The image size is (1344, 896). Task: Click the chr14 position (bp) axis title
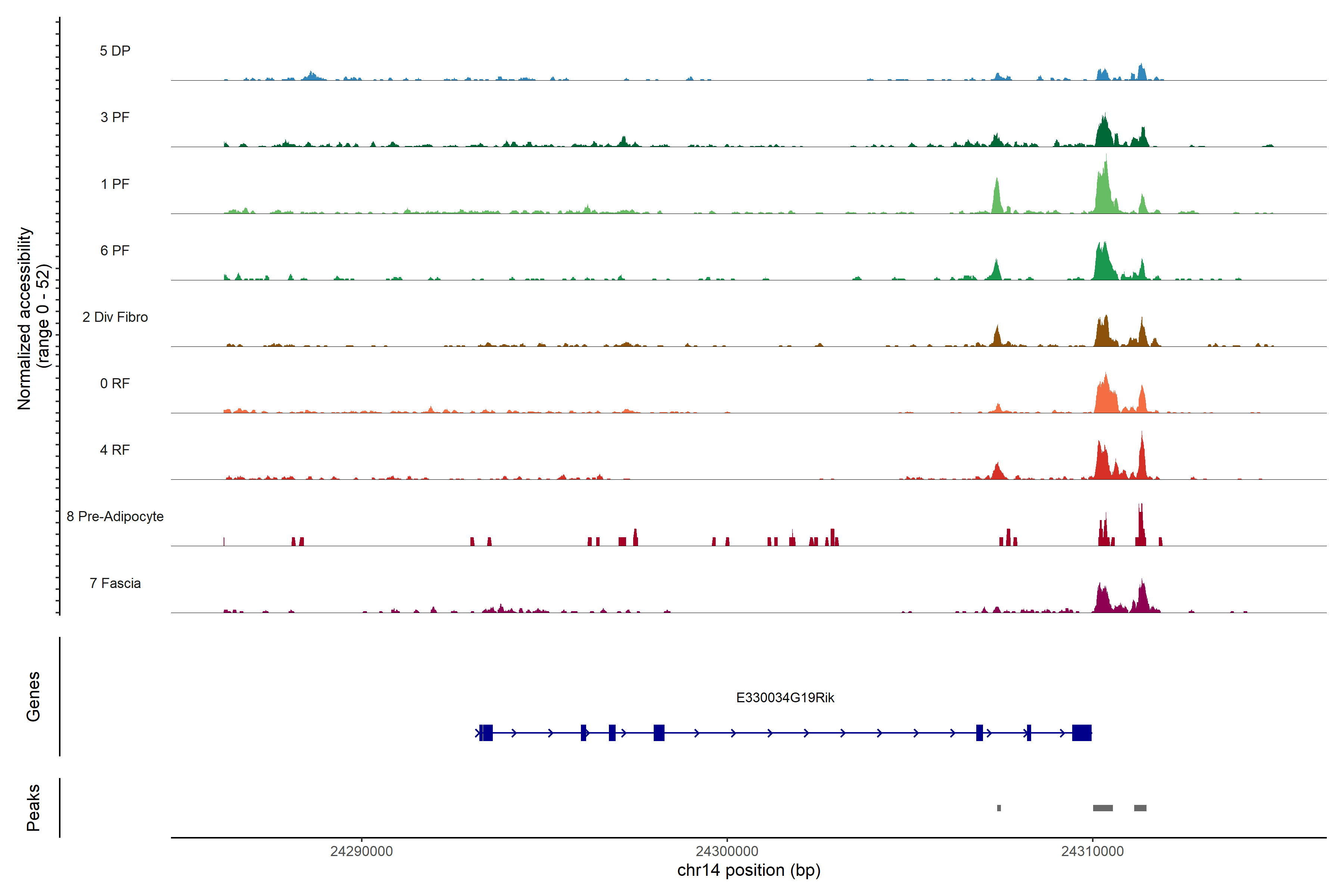(x=749, y=870)
